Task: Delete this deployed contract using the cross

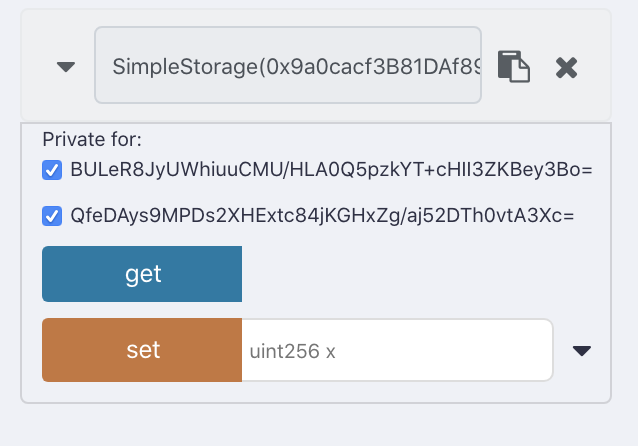Action: (566, 67)
